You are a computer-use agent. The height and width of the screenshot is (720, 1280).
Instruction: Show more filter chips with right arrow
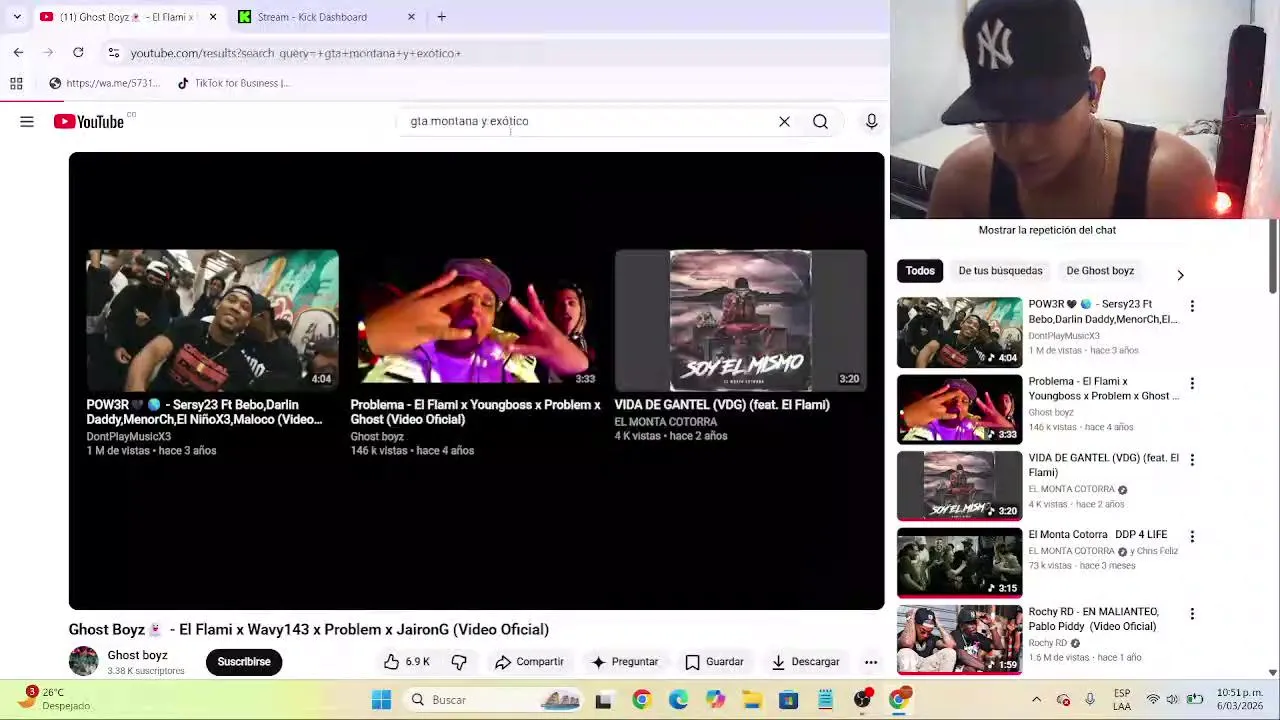click(x=1180, y=275)
